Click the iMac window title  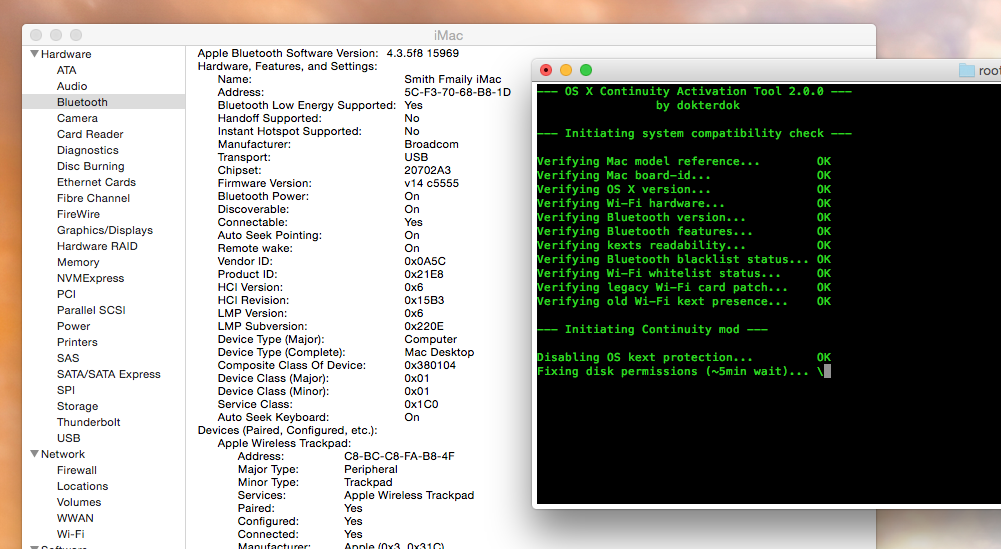448,36
